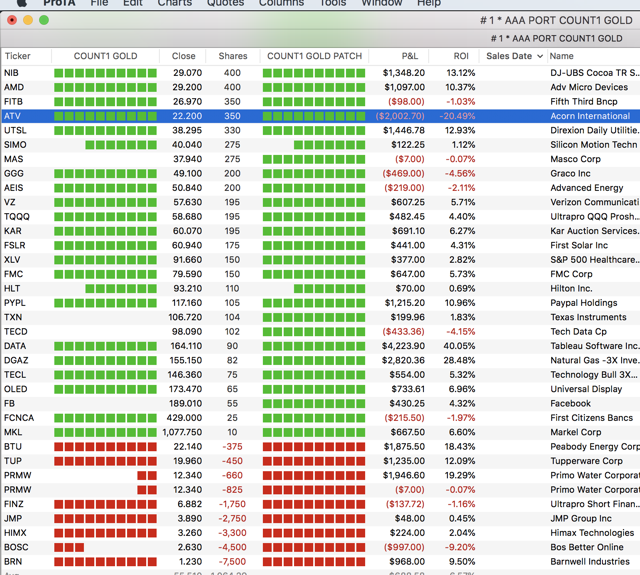Click the red close window button

tap(12, 20)
